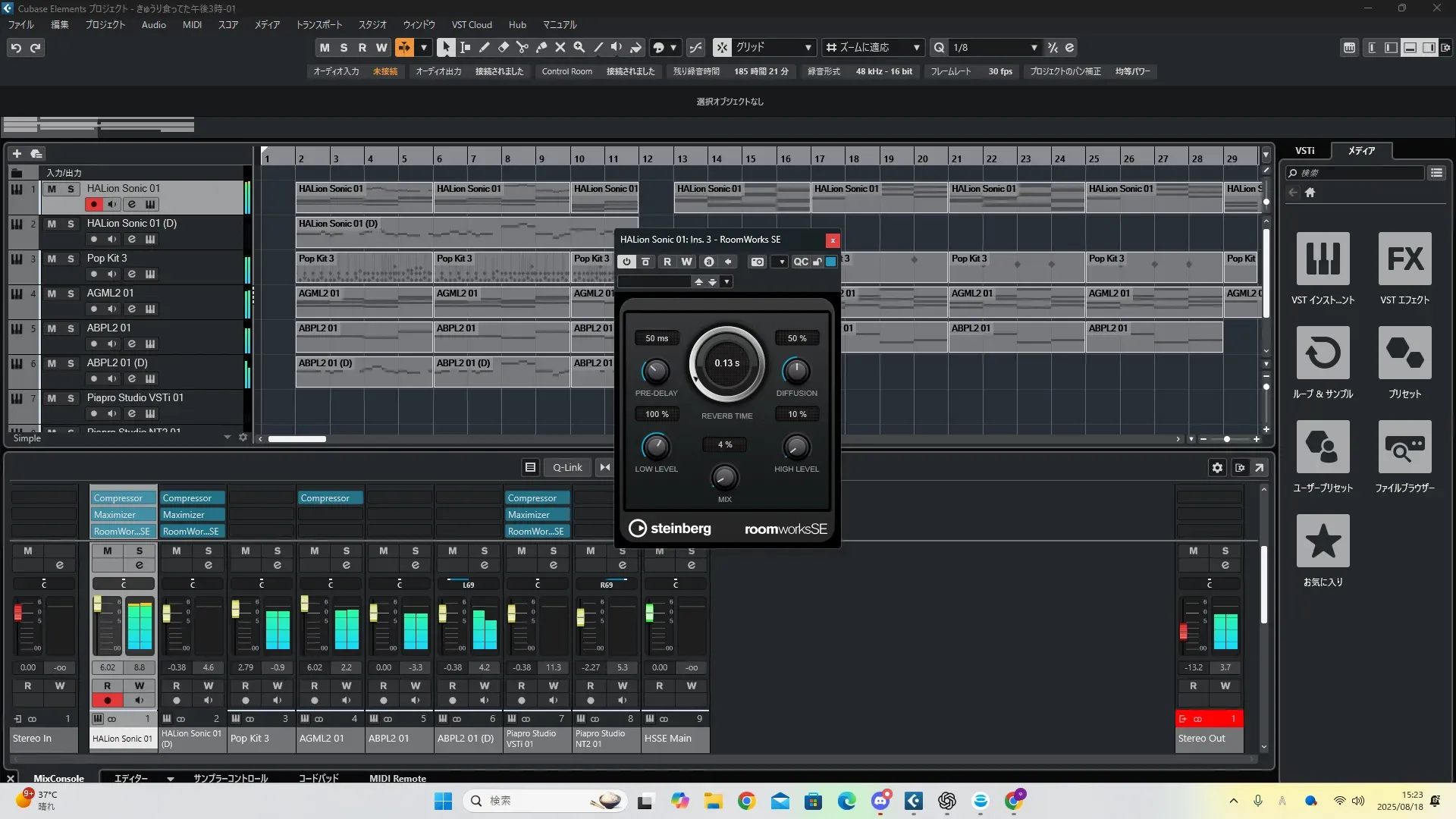Image resolution: width=1456 pixels, height=819 pixels.
Task: Select the Eraser tool in toolbar
Action: coord(503,47)
